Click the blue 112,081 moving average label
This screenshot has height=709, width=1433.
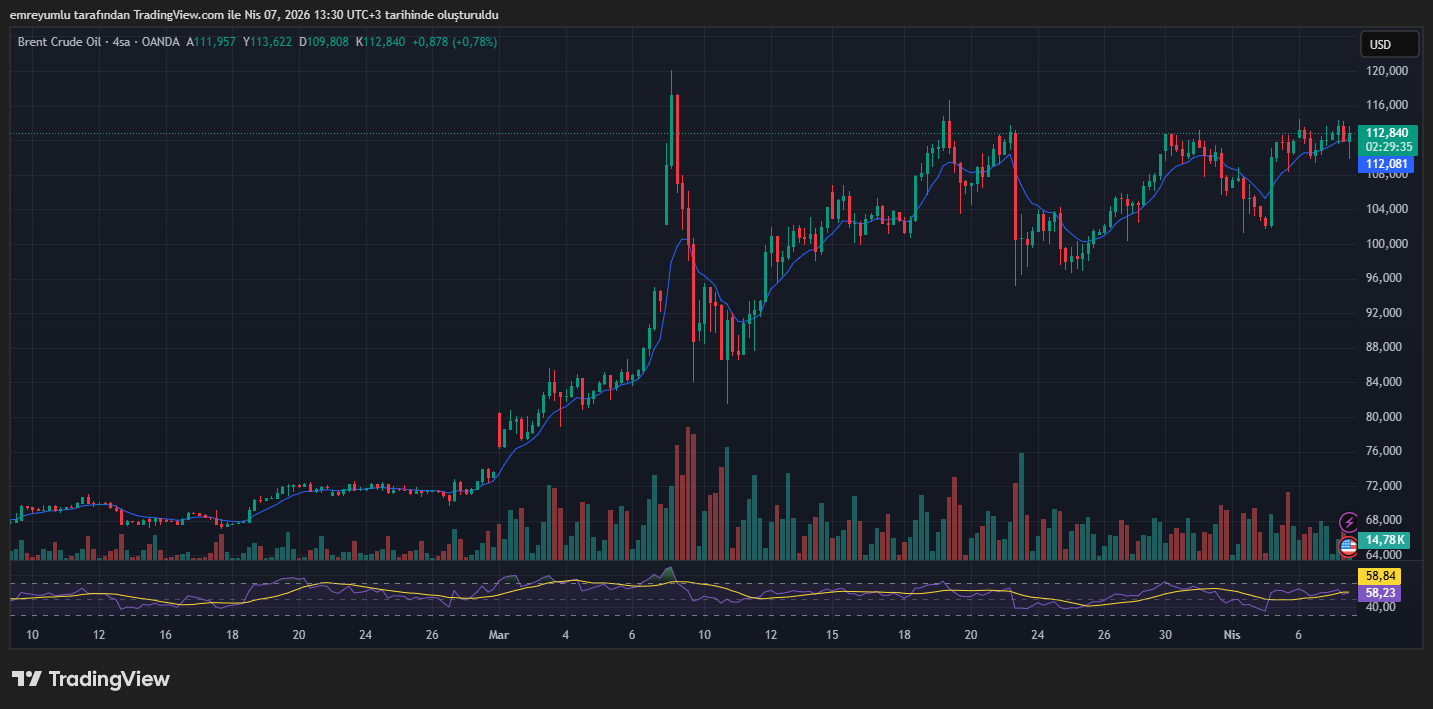(1386, 164)
